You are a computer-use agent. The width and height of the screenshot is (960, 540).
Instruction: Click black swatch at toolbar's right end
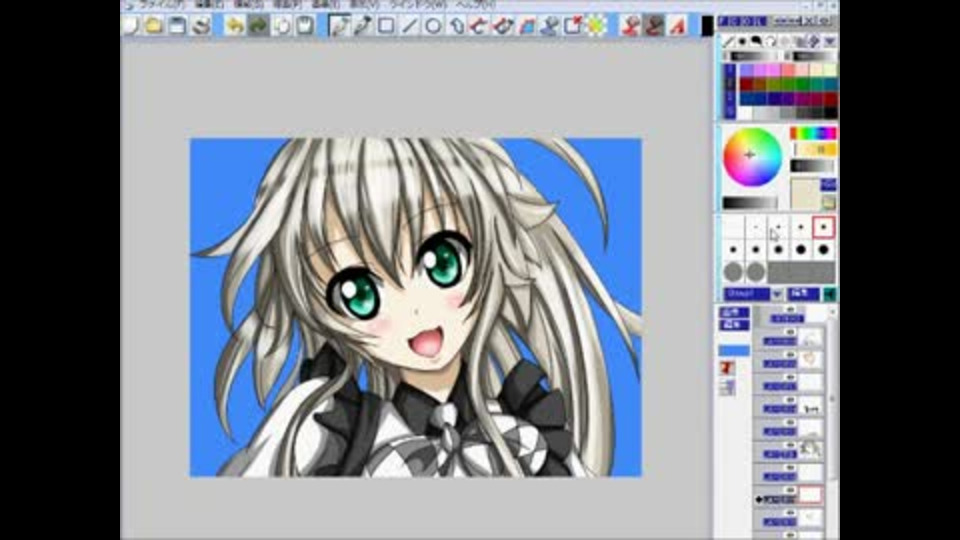(x=707, y=26)
